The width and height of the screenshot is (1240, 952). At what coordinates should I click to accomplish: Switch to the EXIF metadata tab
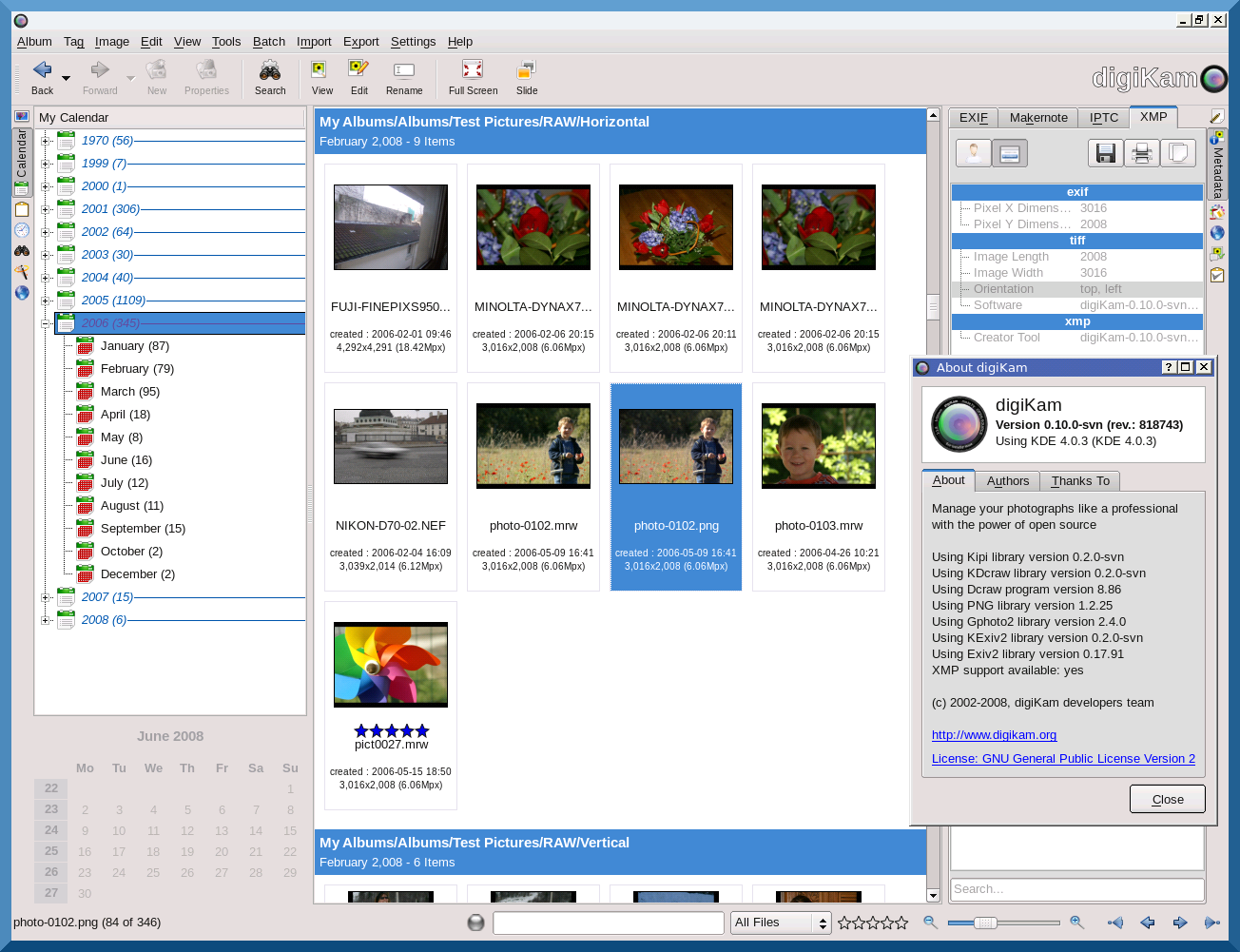(x=973, y=118)
